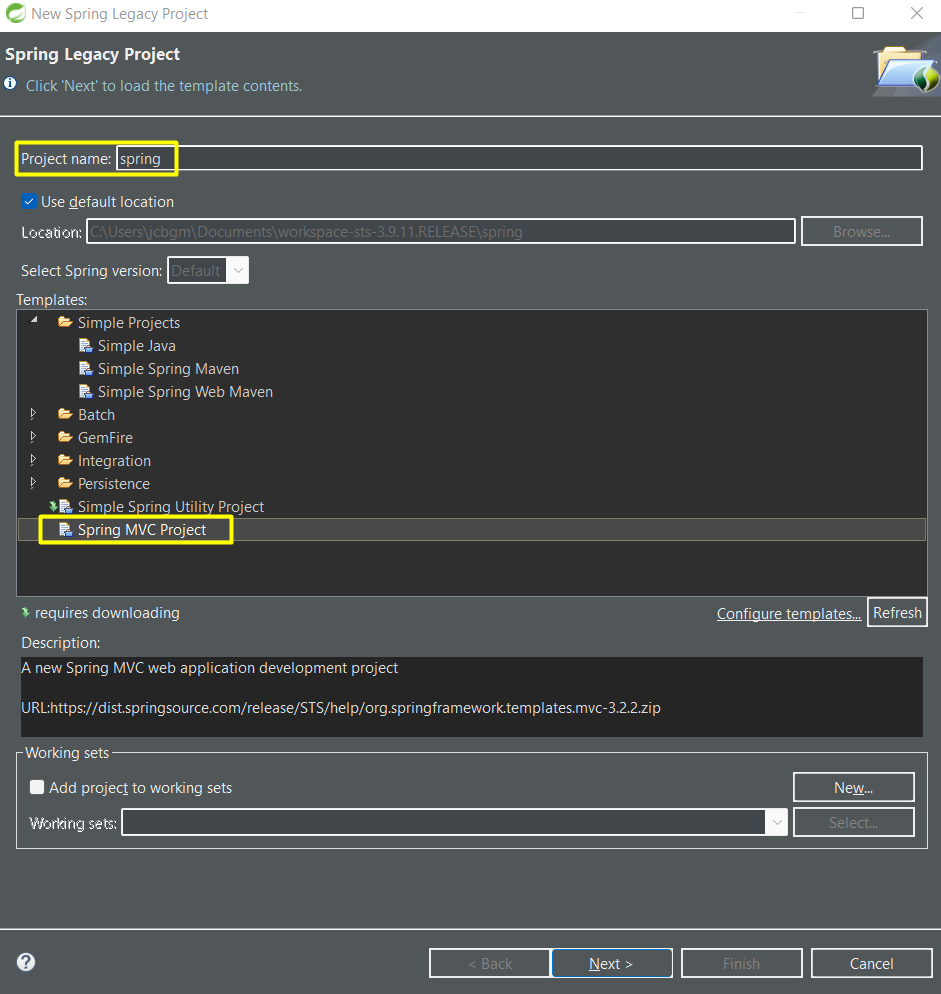Viewport: 941px width, 994px height.
Task: Click the Refresh button
Action: (897, 612)
